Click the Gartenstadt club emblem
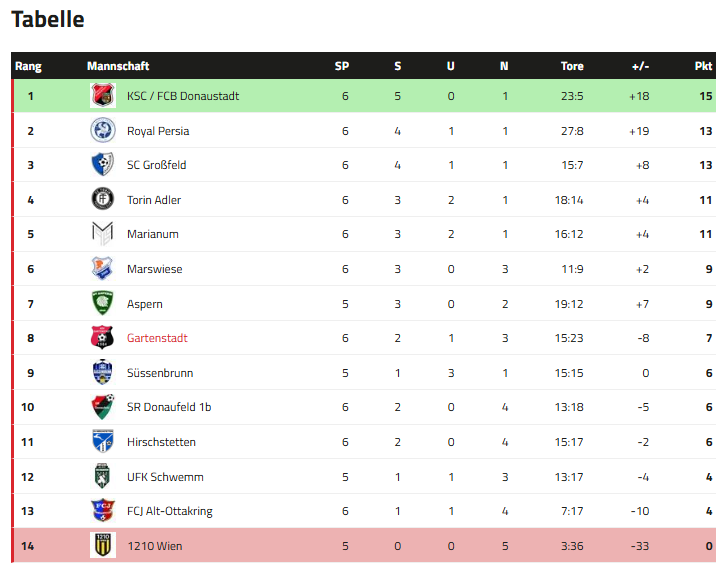This screenshot has width=726, height=570. pyautogui.click(x=103, y=338)
